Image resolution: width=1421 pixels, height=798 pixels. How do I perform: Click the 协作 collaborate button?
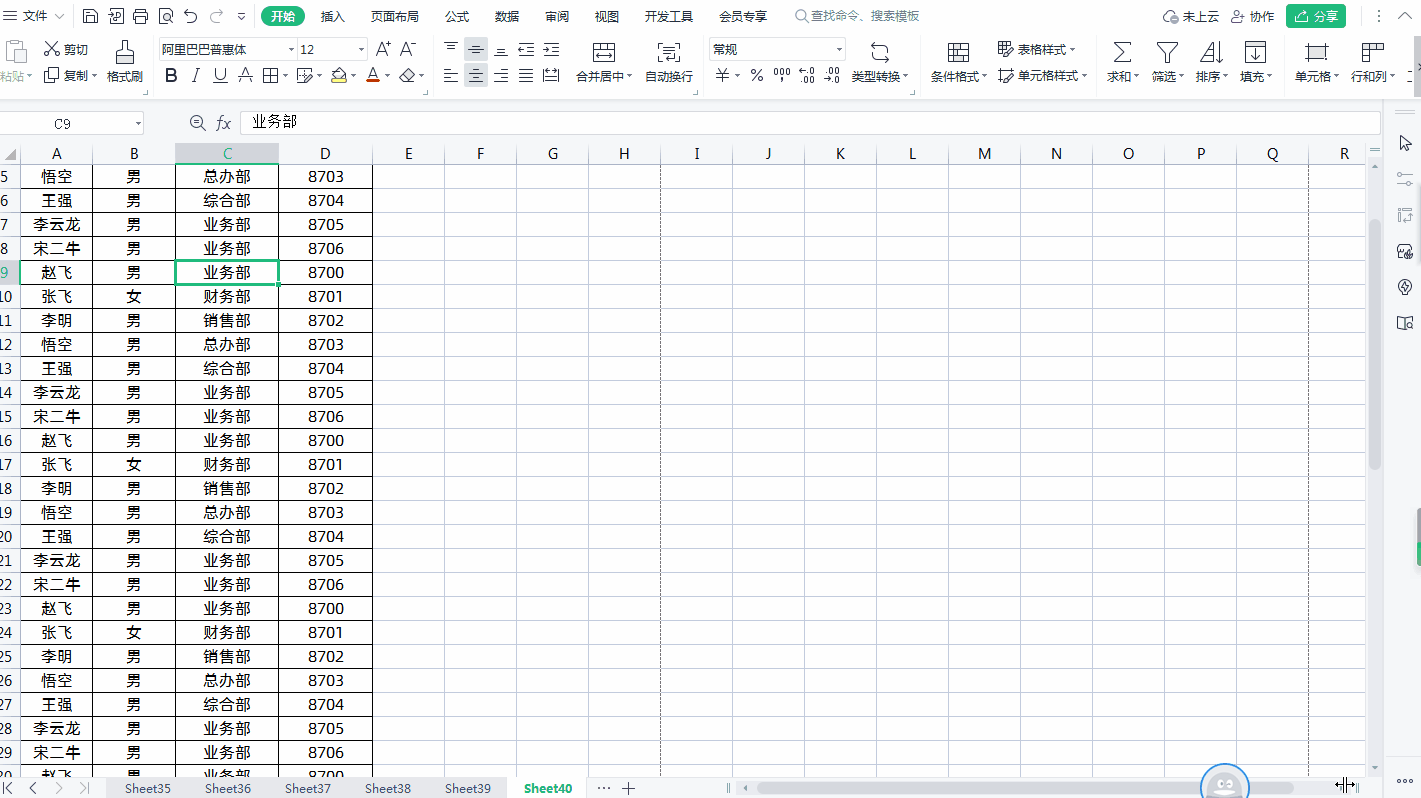[x=1253, y=16]
